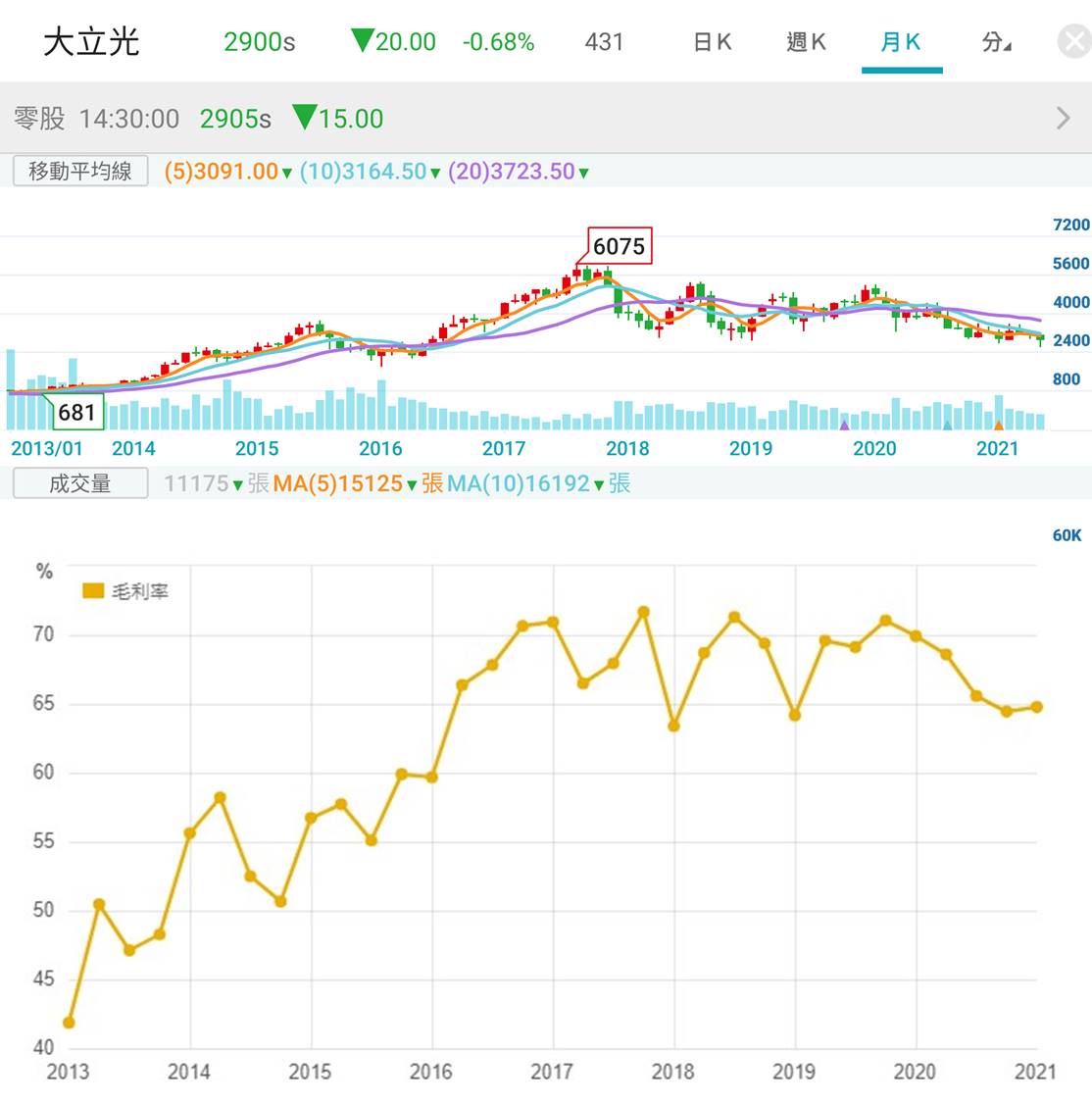Click the 5600 price axis label

(x=1070, y=264)
